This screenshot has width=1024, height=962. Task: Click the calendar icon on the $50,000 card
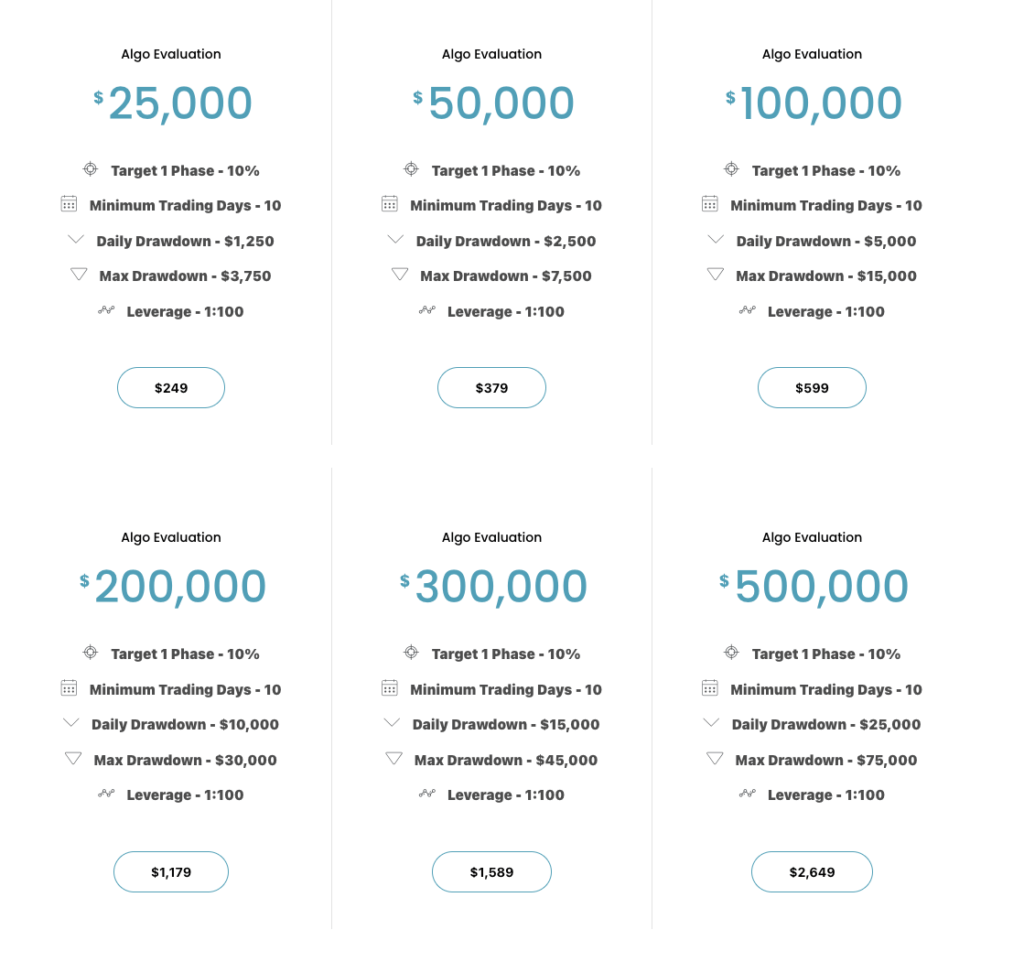coord(389,204)
